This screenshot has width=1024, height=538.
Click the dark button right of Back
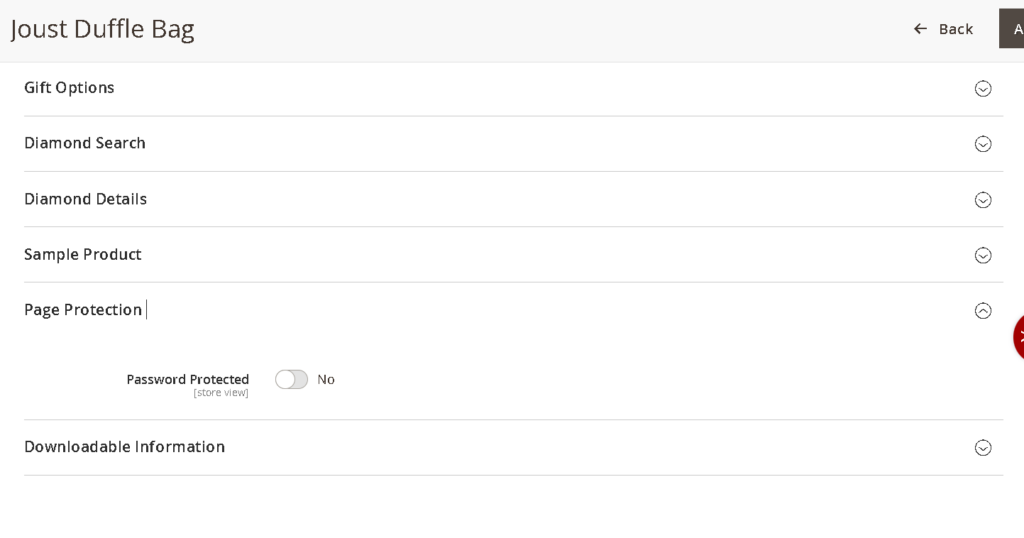(1012, 29)
